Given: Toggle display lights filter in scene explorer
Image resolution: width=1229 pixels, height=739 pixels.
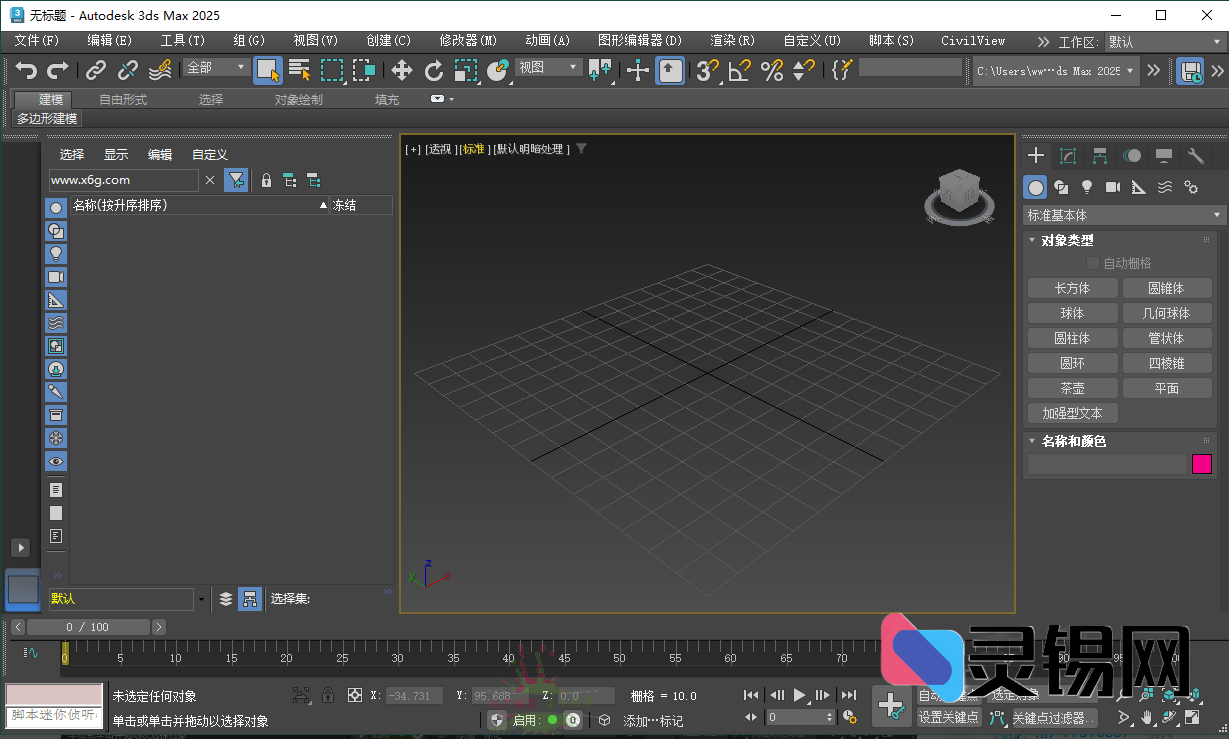Looking at the screenshot, I should tap(57, 254).
